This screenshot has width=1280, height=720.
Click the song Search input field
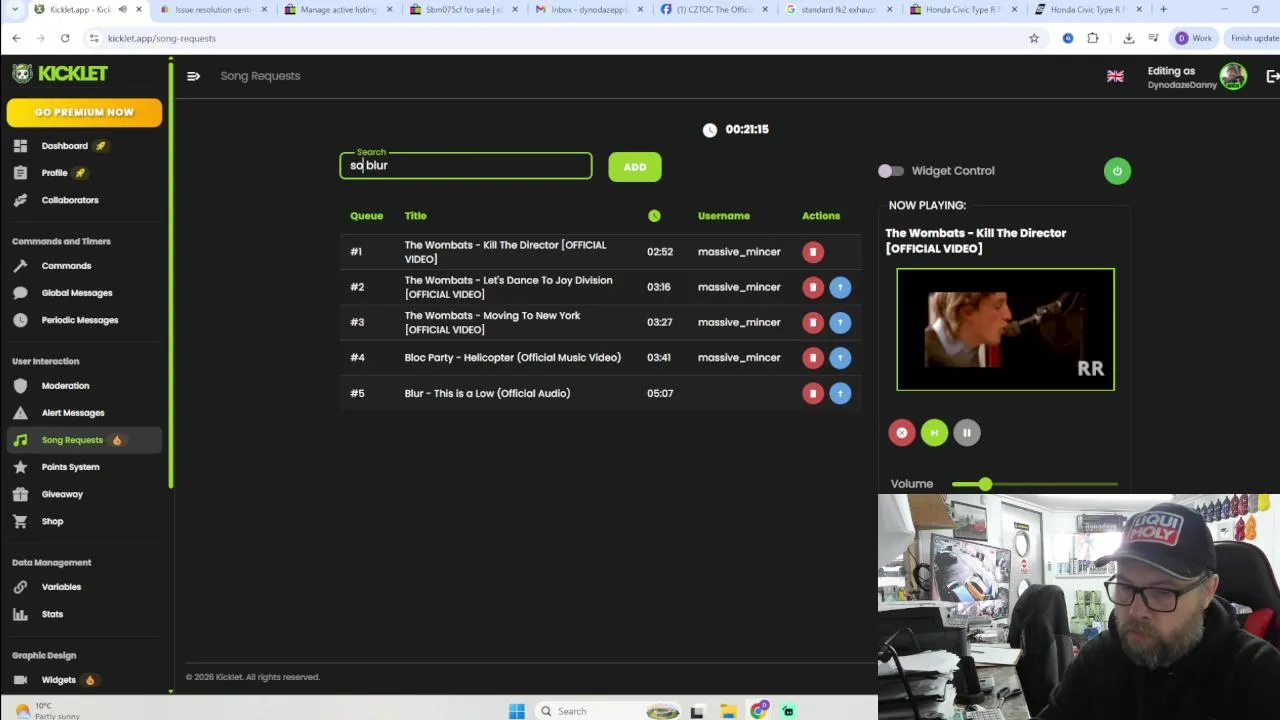click(x=466, y=166)
